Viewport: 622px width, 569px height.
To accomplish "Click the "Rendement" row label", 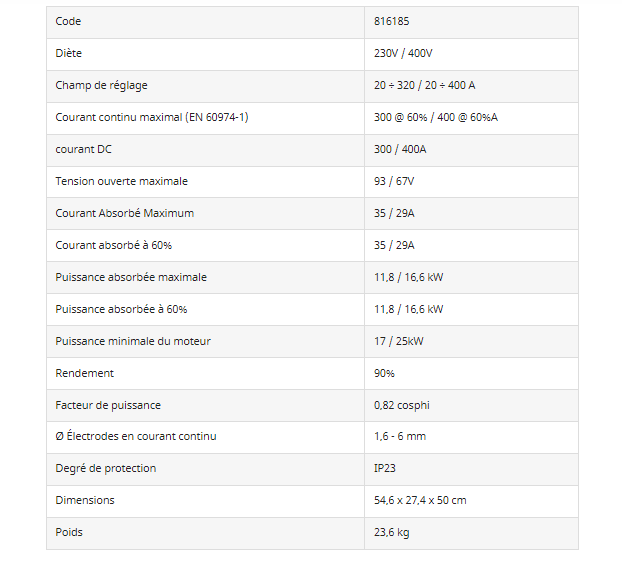I will point(84,373).
